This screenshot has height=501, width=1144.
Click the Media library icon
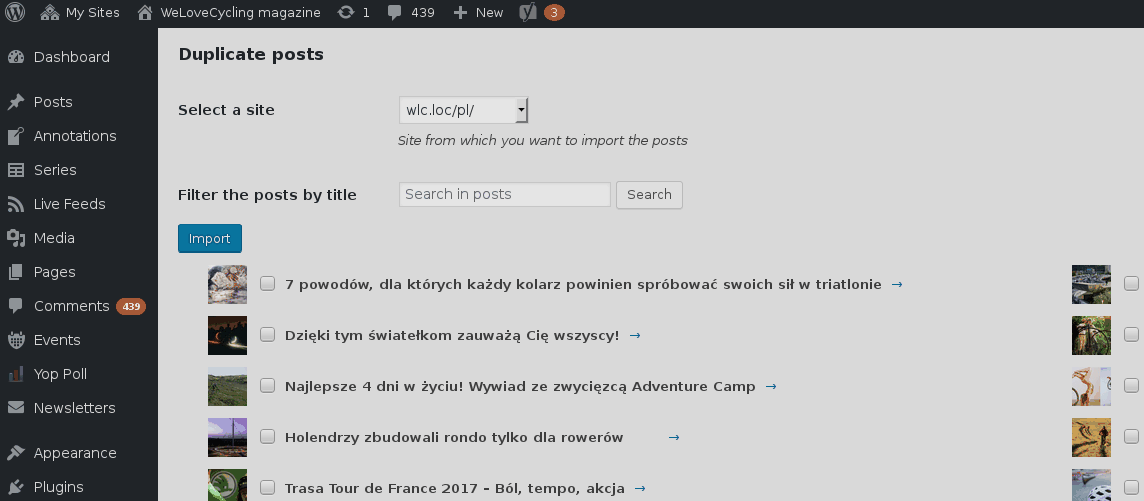(16, 238)
